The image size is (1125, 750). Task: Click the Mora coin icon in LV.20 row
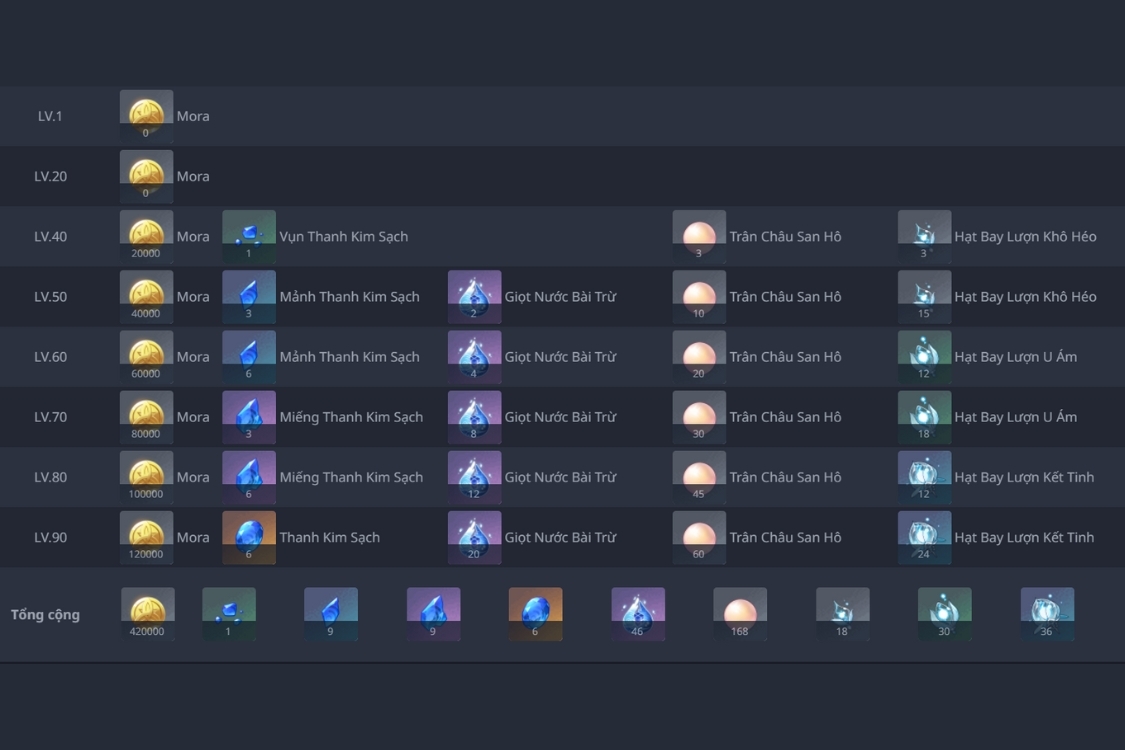[146, 176]
